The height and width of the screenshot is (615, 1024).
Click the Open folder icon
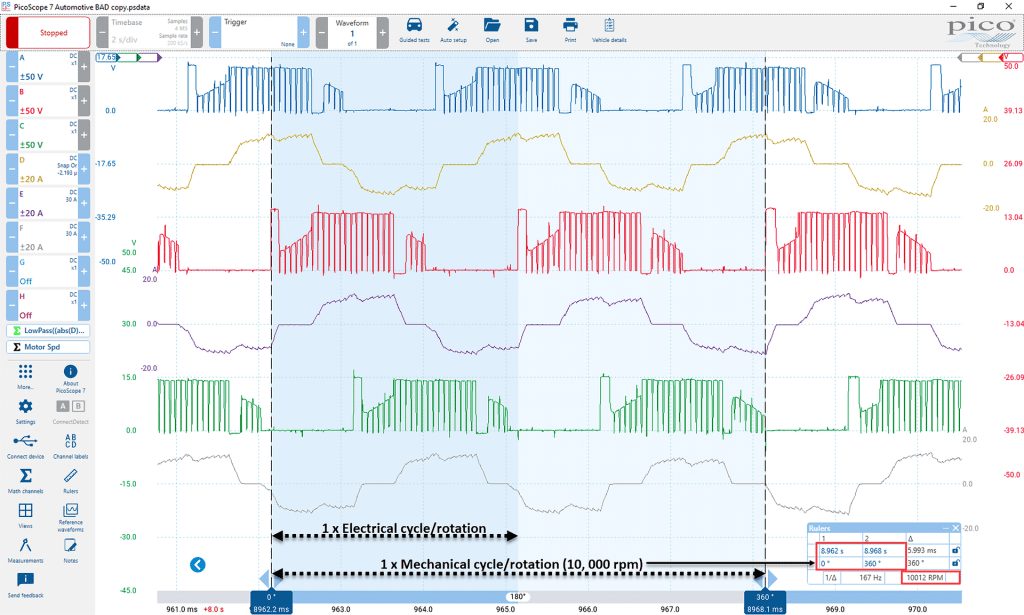[x=492, y=30]
